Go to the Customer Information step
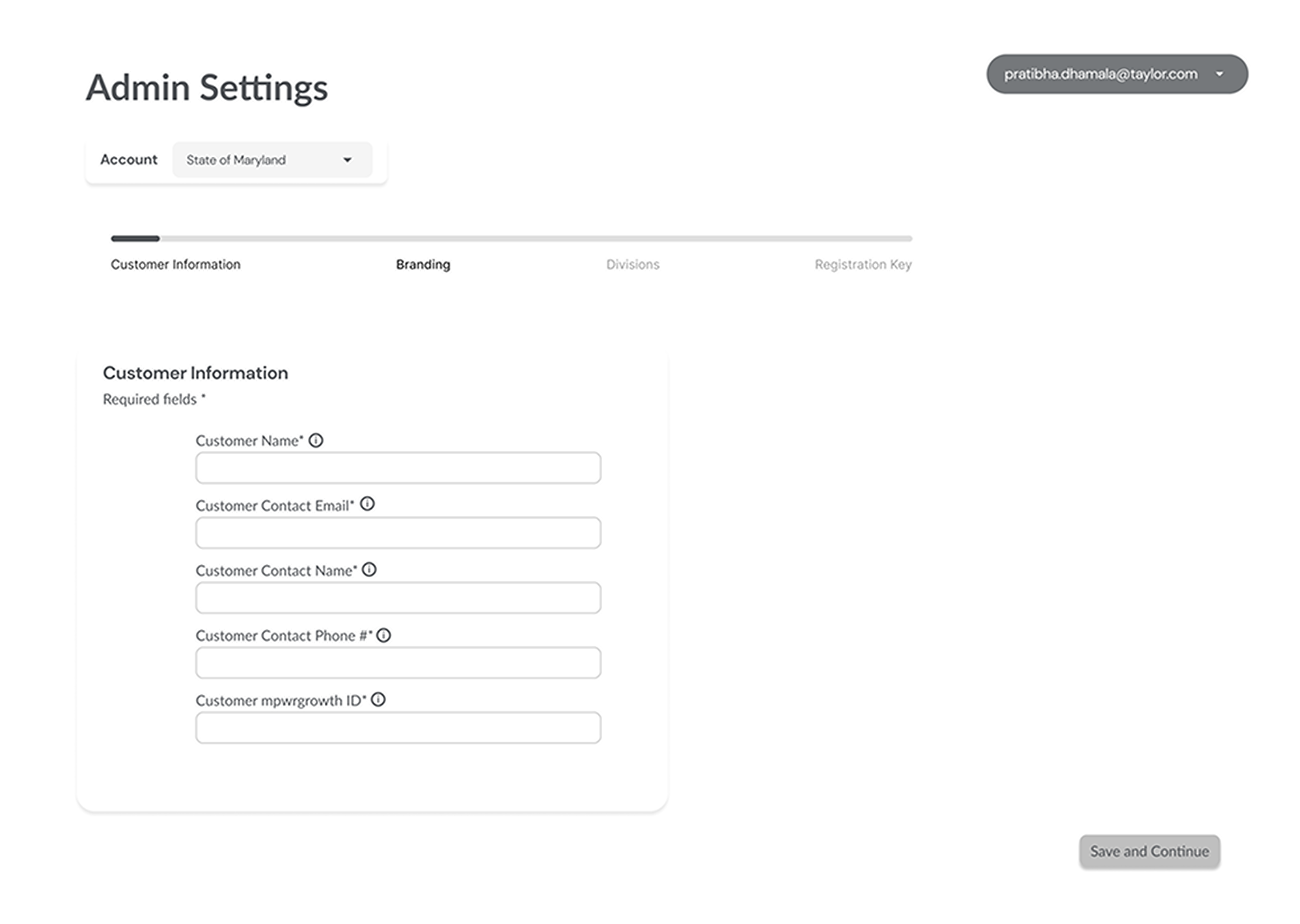Viewport: 1300px width, 924px height. tap(176, 265)
